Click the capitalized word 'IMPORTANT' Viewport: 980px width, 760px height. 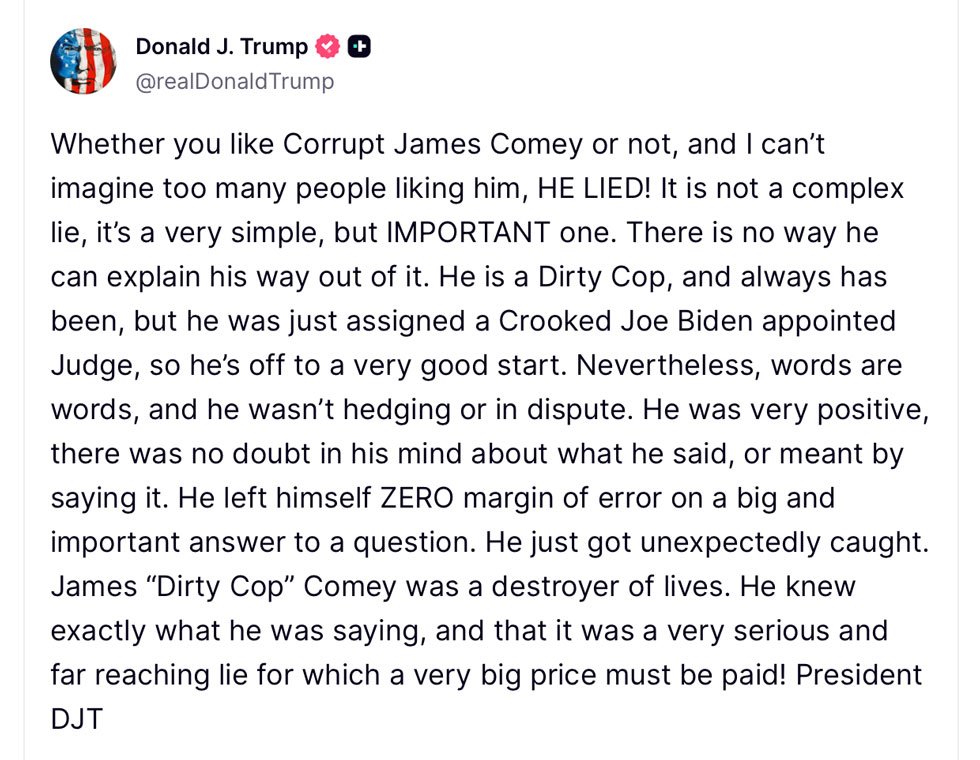point(469,232)
